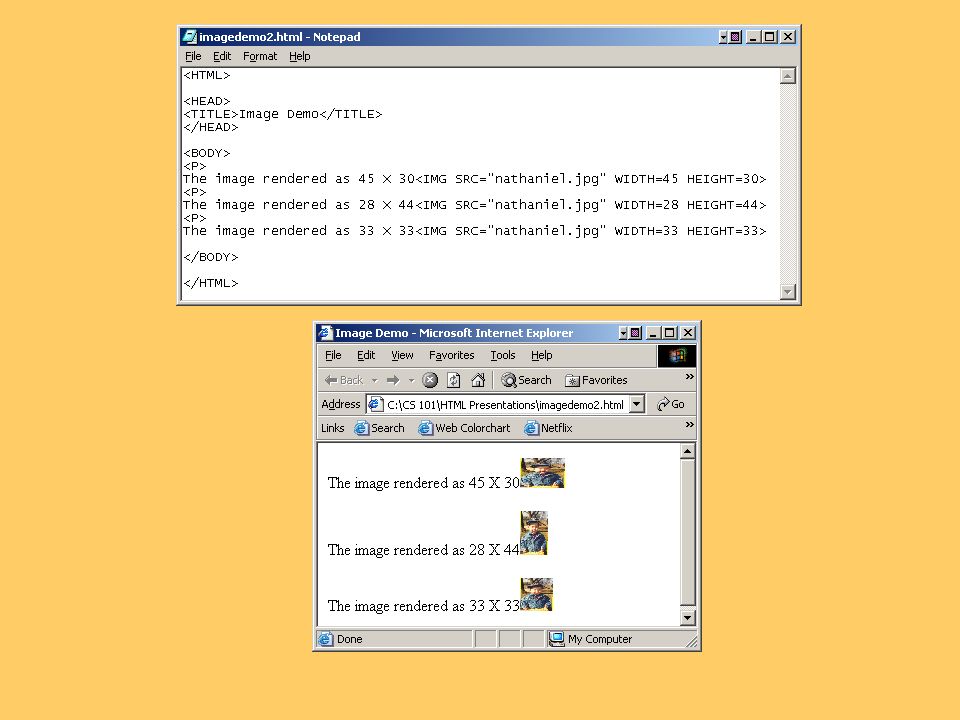This screenshot has height=720, width=960.
Task: Click the Search toolbar button with globe
Action: coord(526,380)
